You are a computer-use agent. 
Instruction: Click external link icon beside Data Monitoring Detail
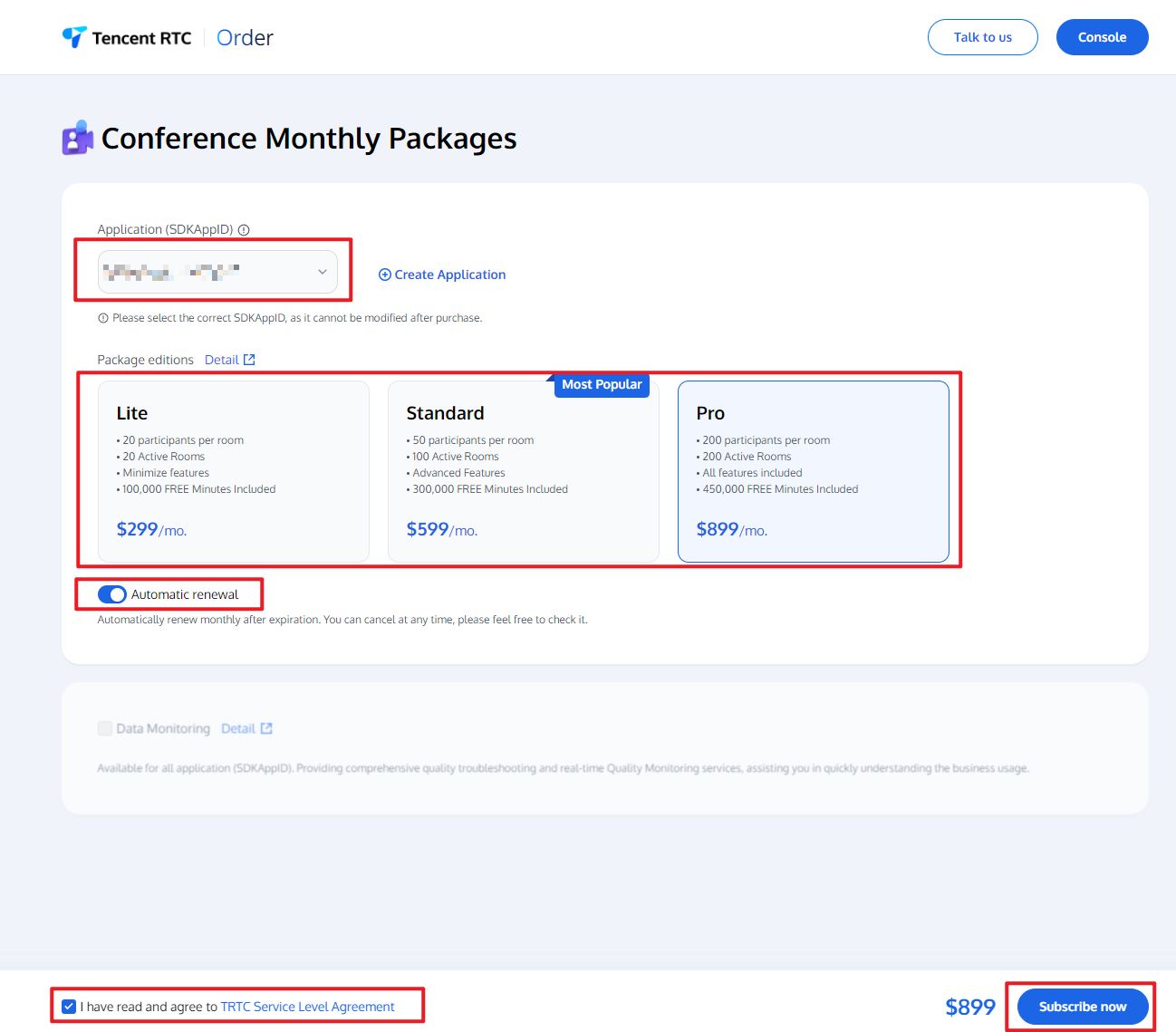coord(266,728)
